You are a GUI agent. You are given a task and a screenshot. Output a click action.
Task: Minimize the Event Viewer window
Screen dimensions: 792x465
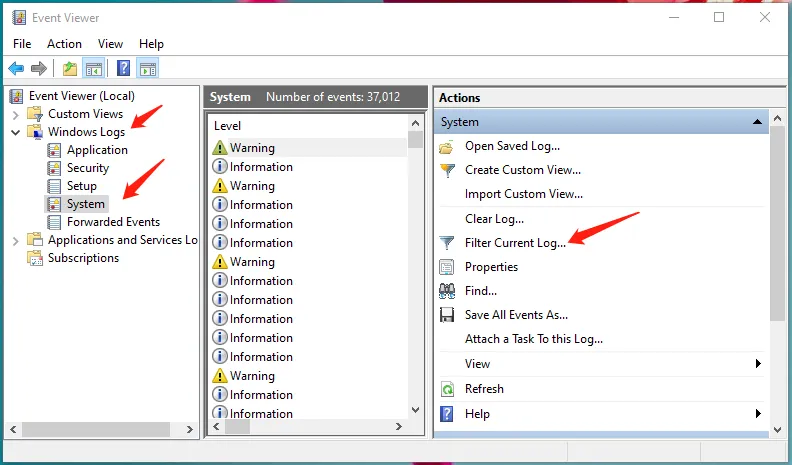tap(674, 17)
